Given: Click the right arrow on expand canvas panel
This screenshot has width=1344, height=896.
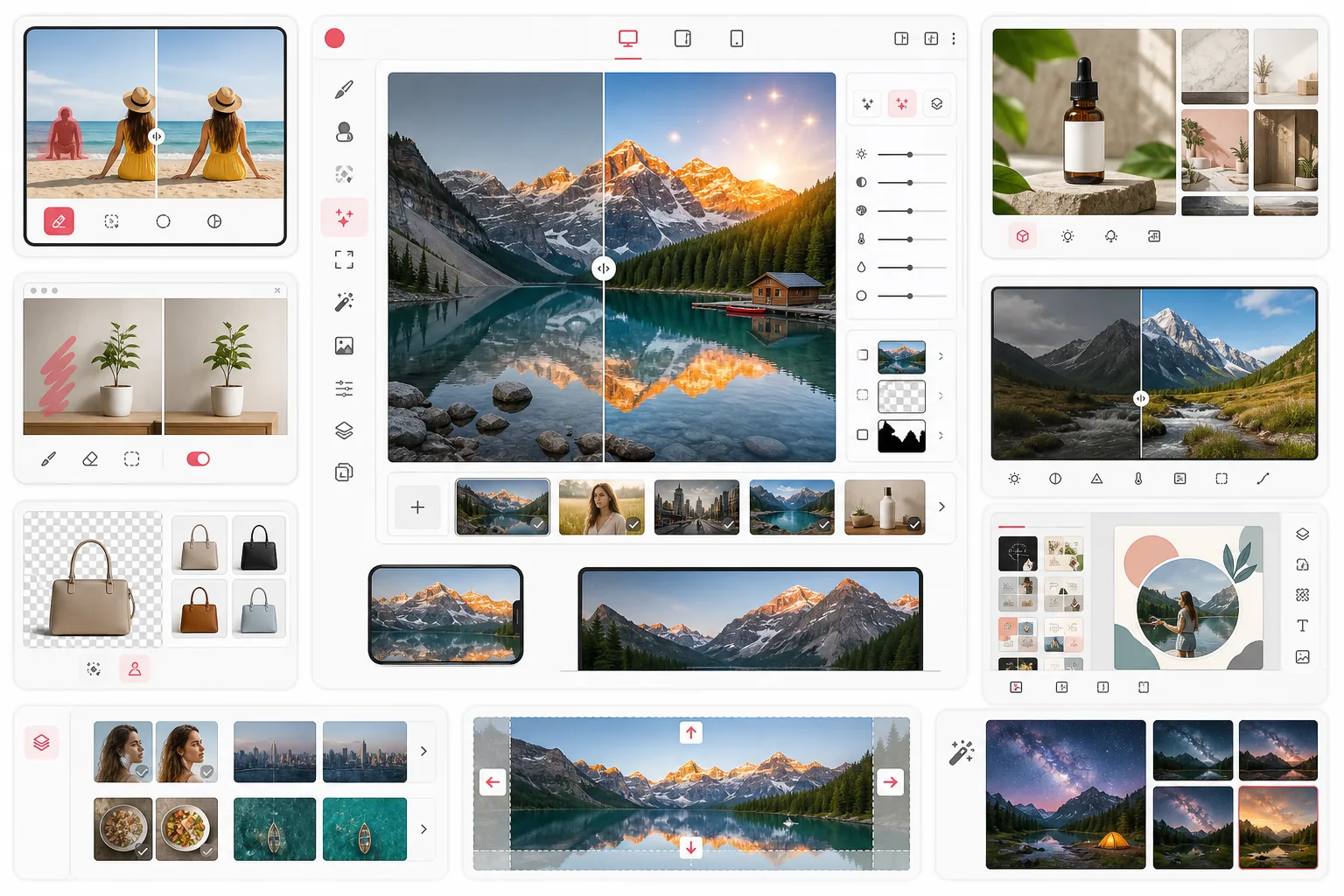Looking at the screenshot, I should tap(891, 782).
